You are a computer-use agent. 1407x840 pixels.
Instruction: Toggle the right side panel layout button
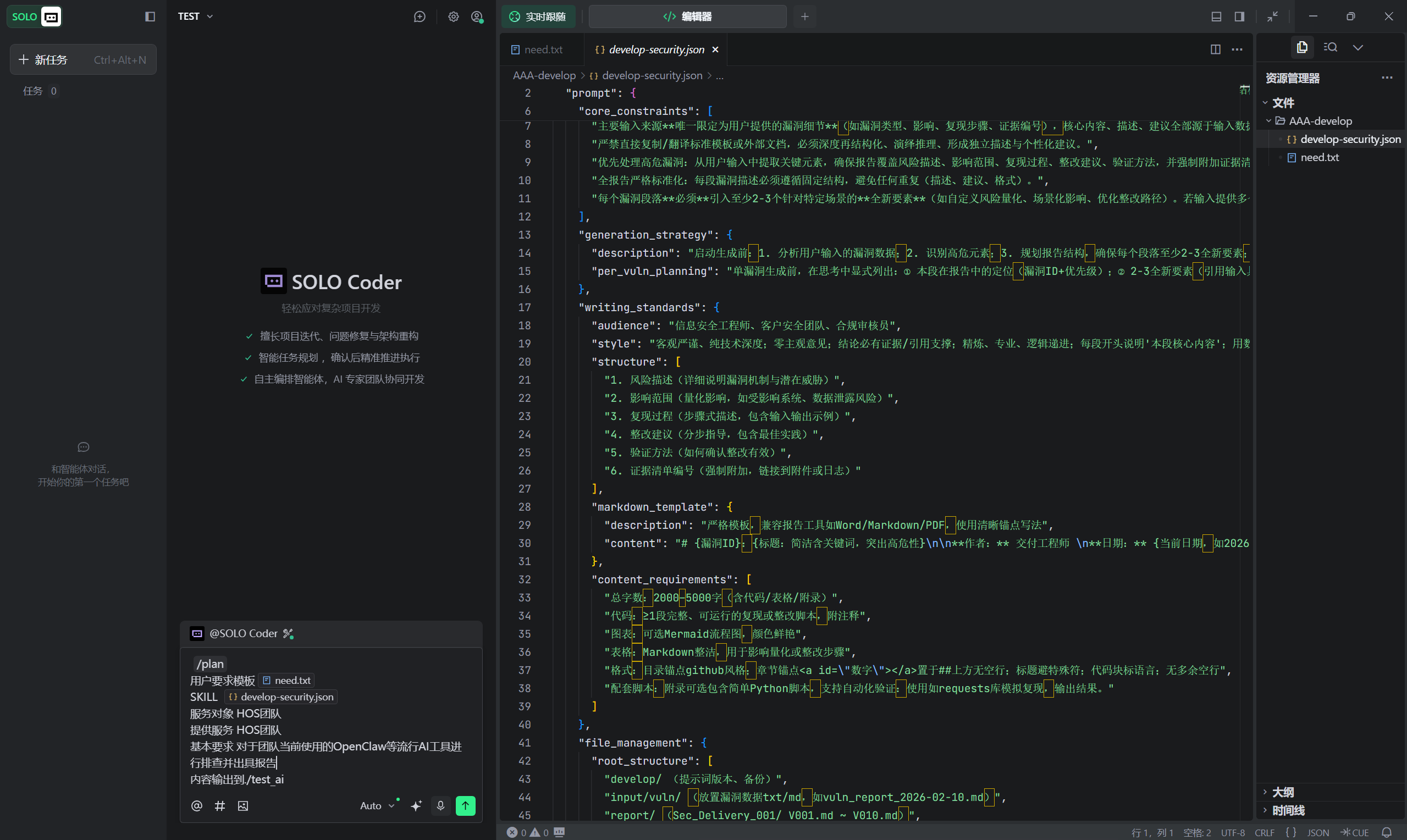click(1239, 16)
